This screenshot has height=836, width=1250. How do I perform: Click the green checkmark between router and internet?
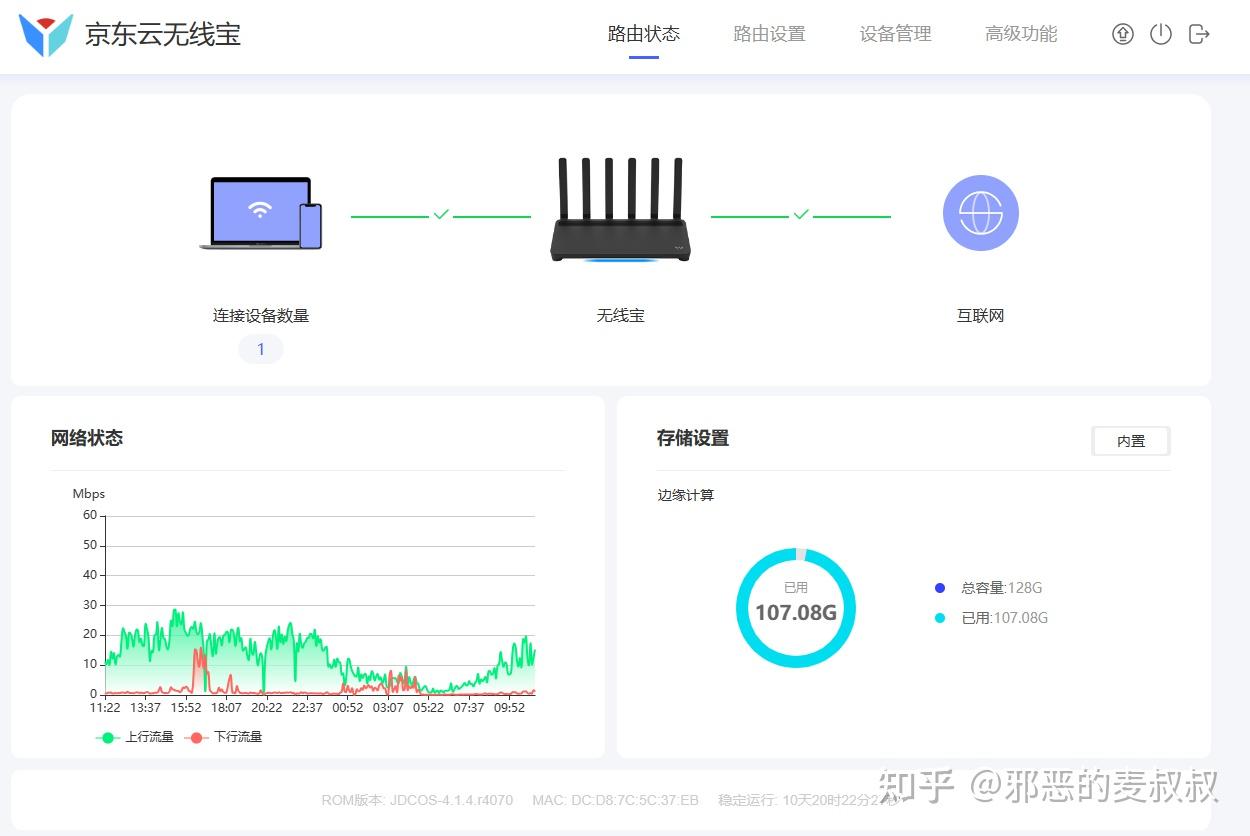tap(800, 213)
